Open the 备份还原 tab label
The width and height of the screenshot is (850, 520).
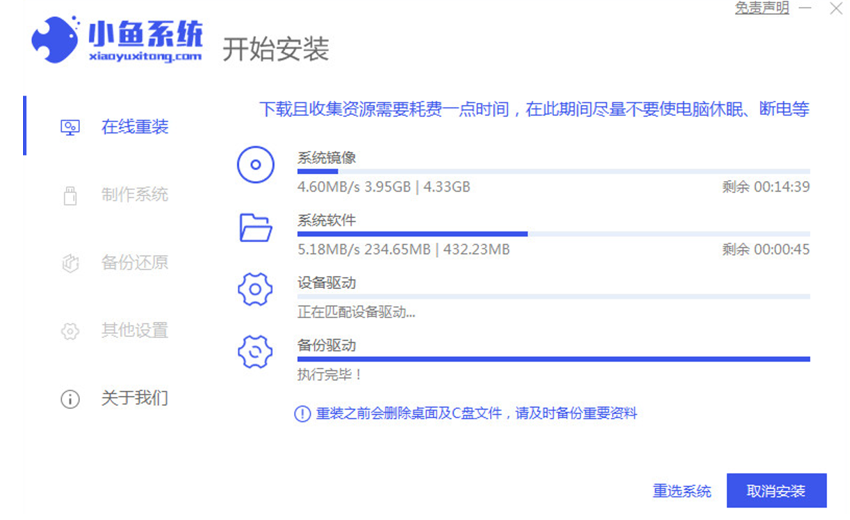pyautogui.click(x=135, y=263)
